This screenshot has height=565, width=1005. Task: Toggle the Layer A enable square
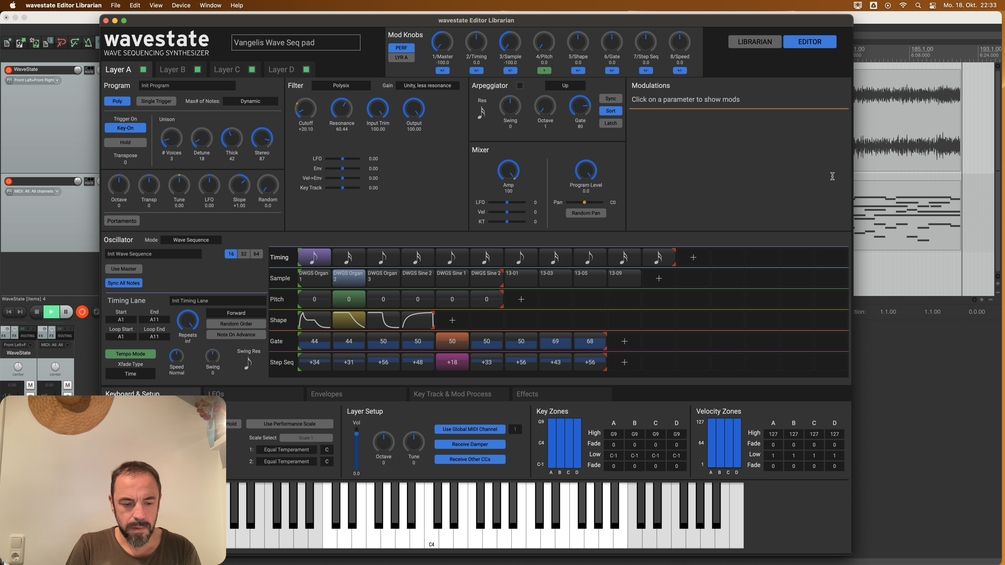pyautogui.click(x=143, y=70)
